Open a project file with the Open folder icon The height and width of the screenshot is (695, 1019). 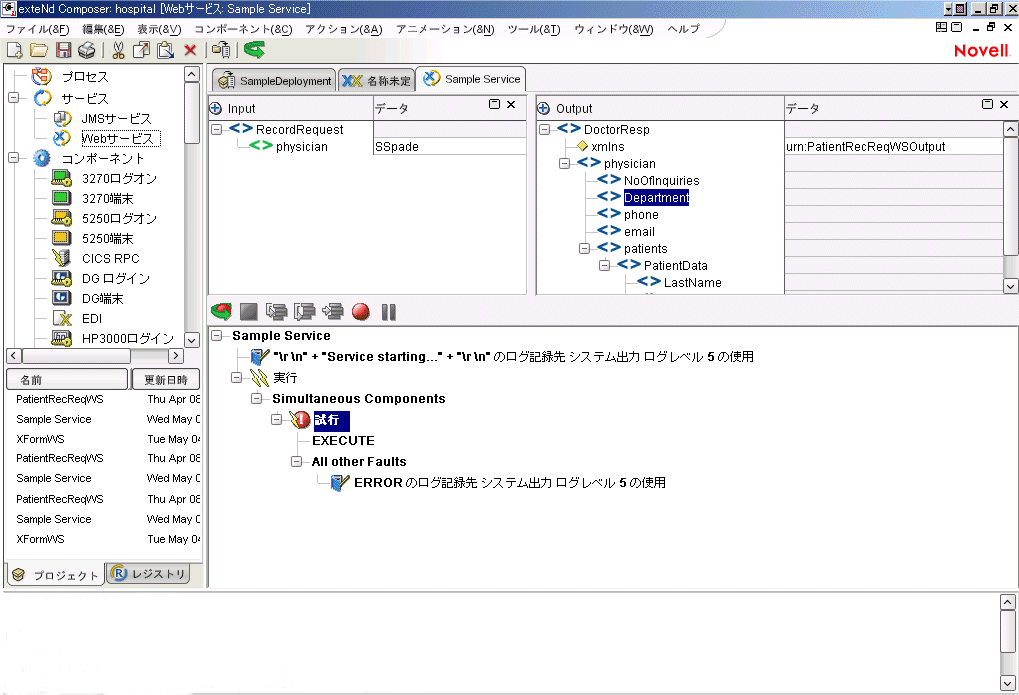37,50
